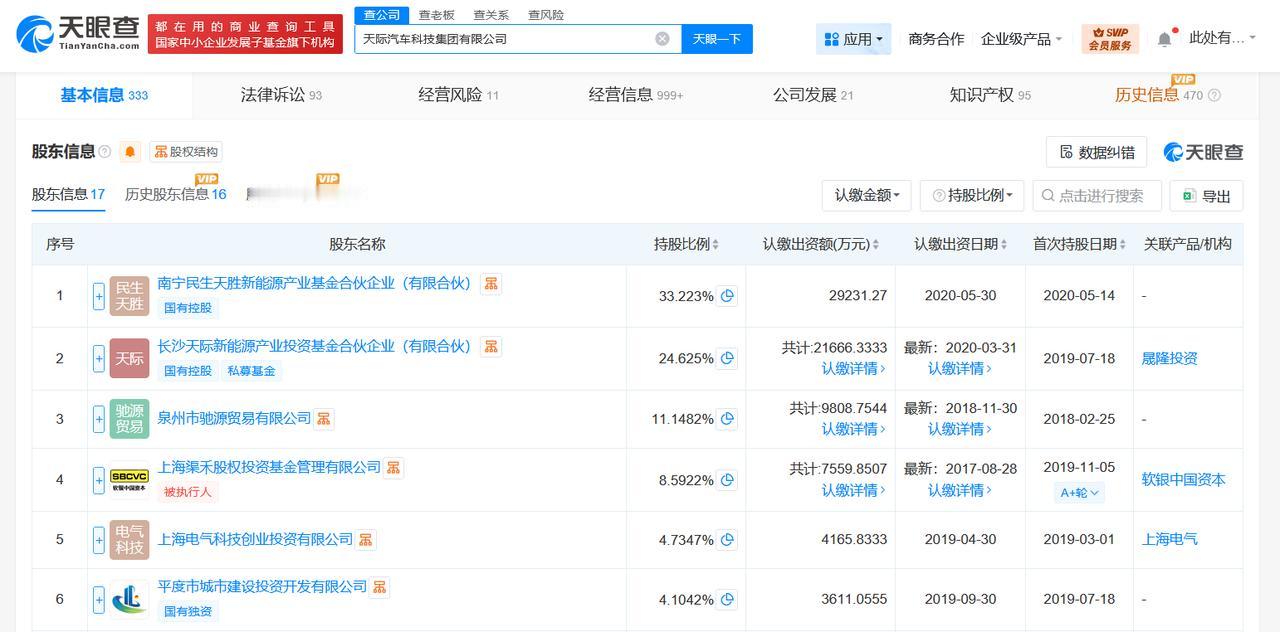
Task: View 认缴详情 under 最新：2018-11-30
Action: 960,429
